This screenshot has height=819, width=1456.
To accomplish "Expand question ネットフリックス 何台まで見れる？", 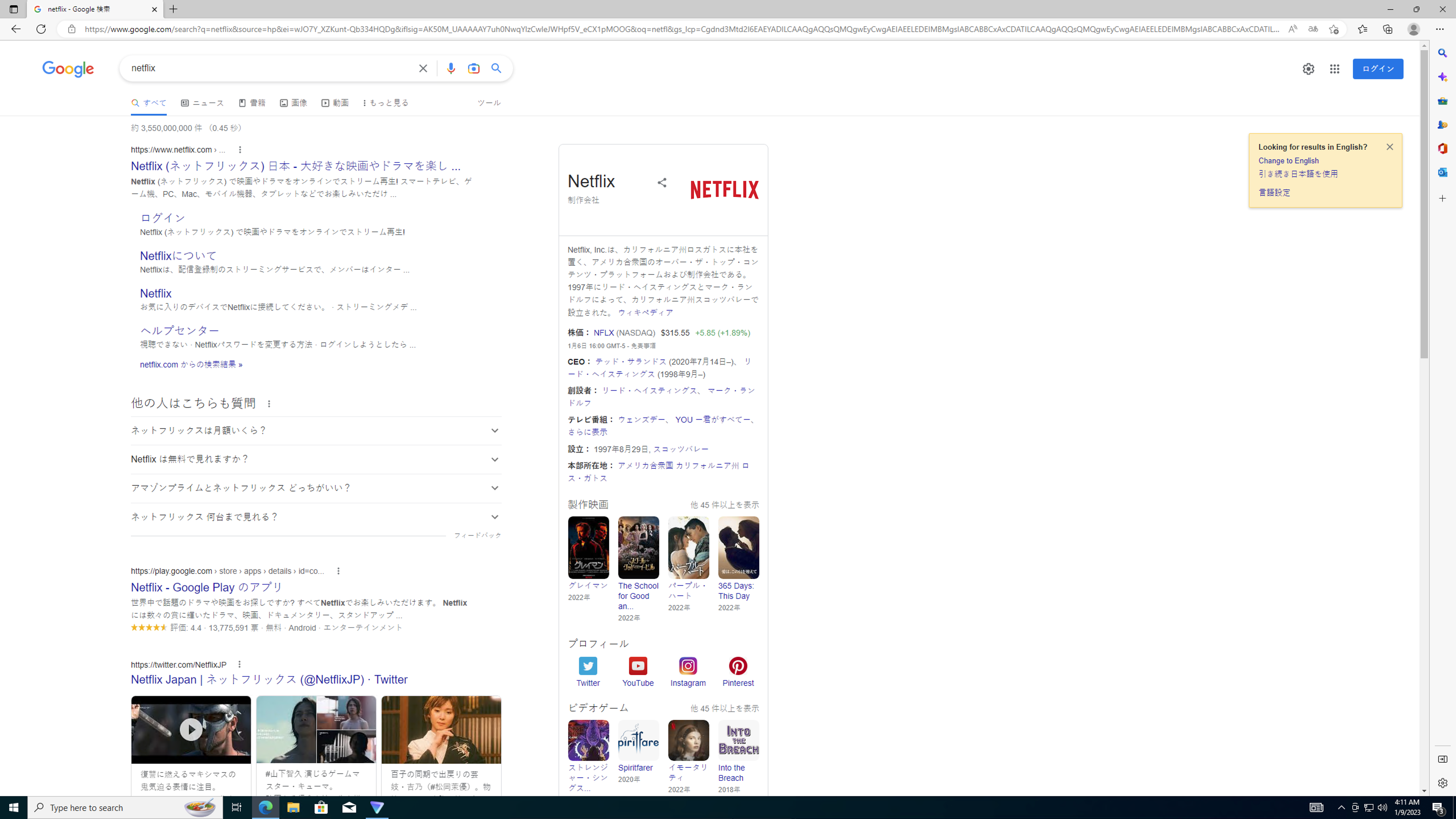I will point(495,517).
